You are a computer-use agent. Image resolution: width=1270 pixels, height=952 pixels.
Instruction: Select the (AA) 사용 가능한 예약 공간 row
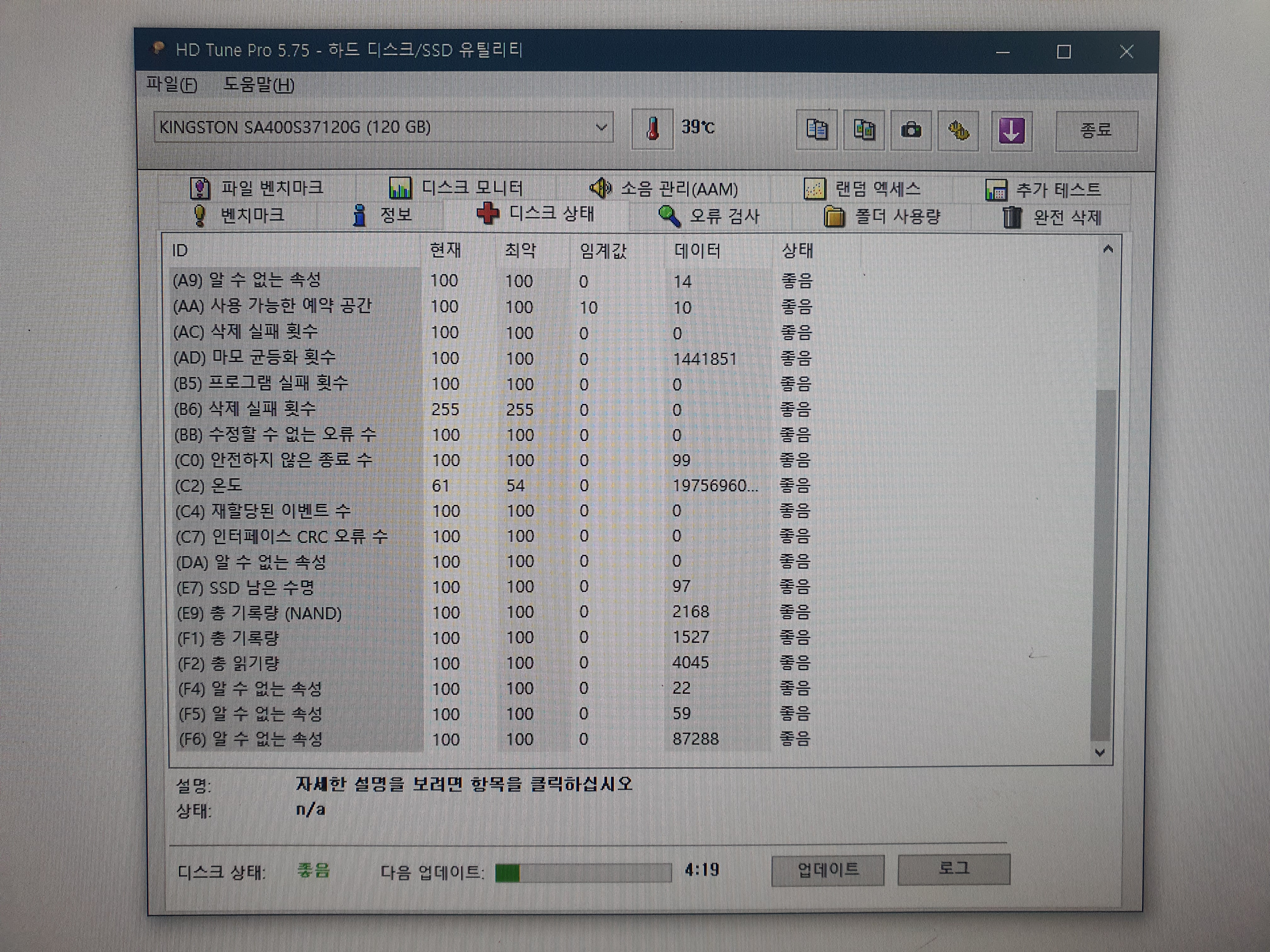492,306
